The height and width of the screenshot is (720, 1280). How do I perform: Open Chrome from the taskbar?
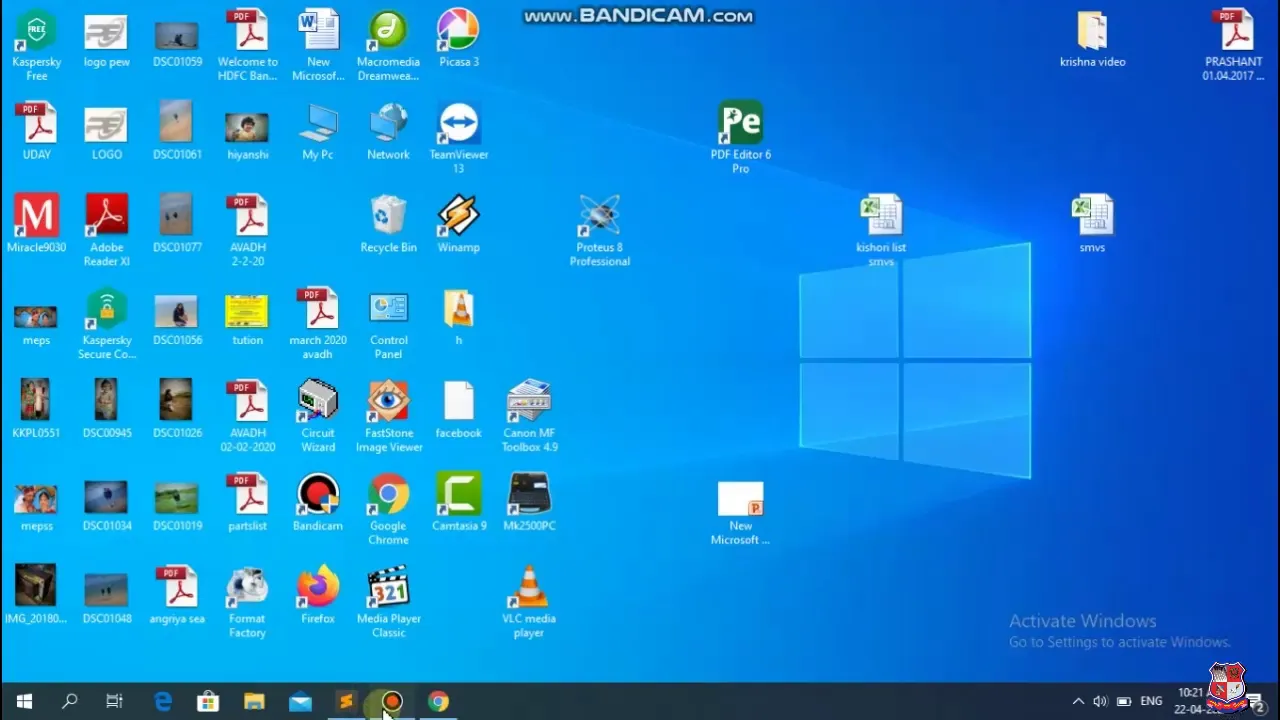coord(438,702)
